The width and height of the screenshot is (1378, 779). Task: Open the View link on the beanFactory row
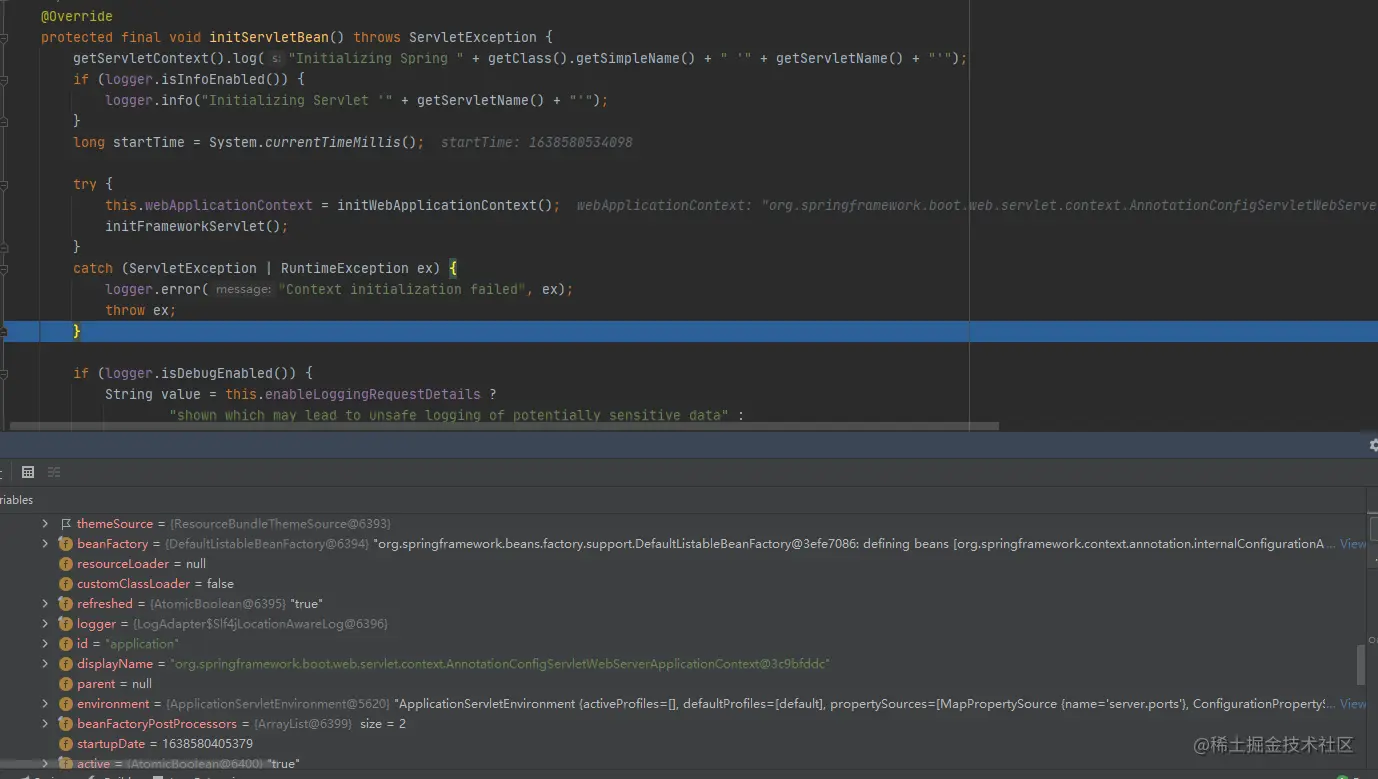[x=1352, y=544]
